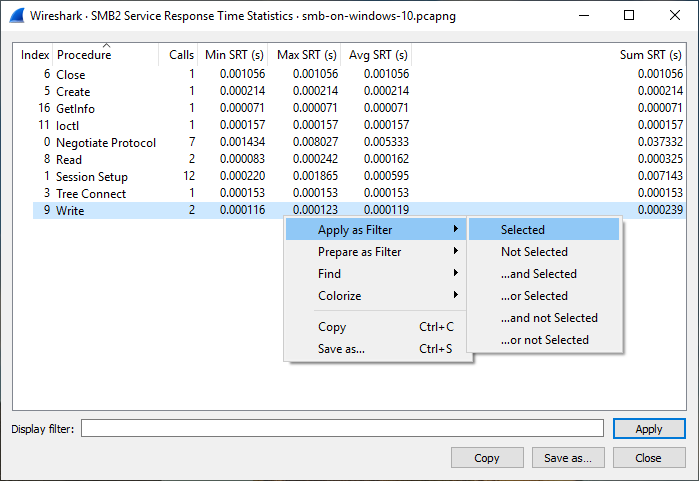This screenshot has width=699, height=481.
Task: Select the Negotiate Protocol row
Action: point(106,143)
